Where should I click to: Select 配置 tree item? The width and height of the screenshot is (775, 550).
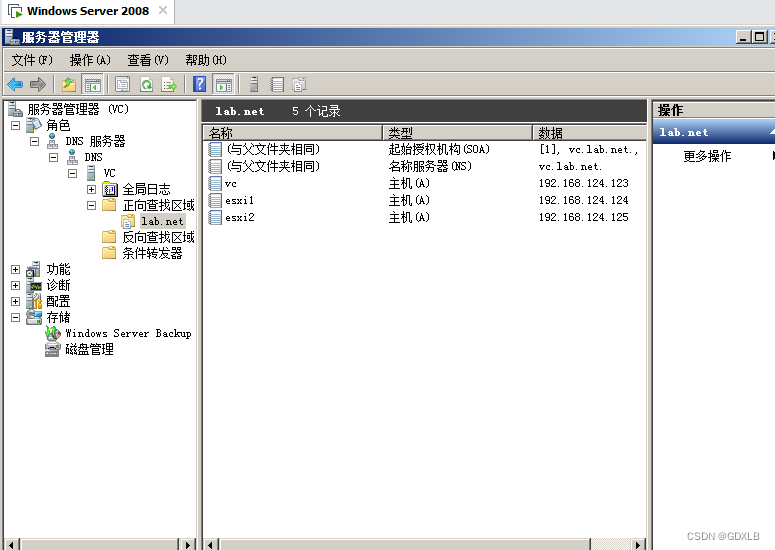(58, 301)
